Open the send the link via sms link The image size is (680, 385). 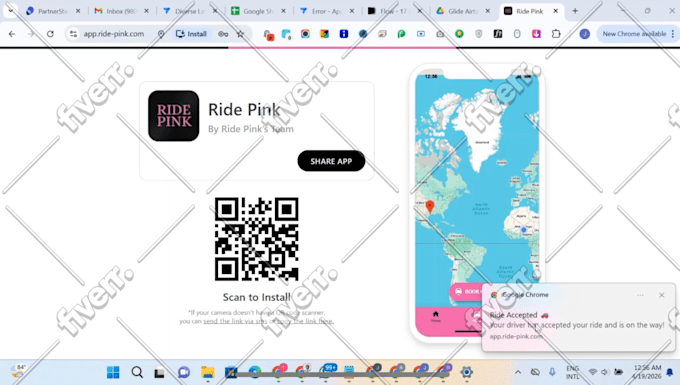(x=235, y=321)
